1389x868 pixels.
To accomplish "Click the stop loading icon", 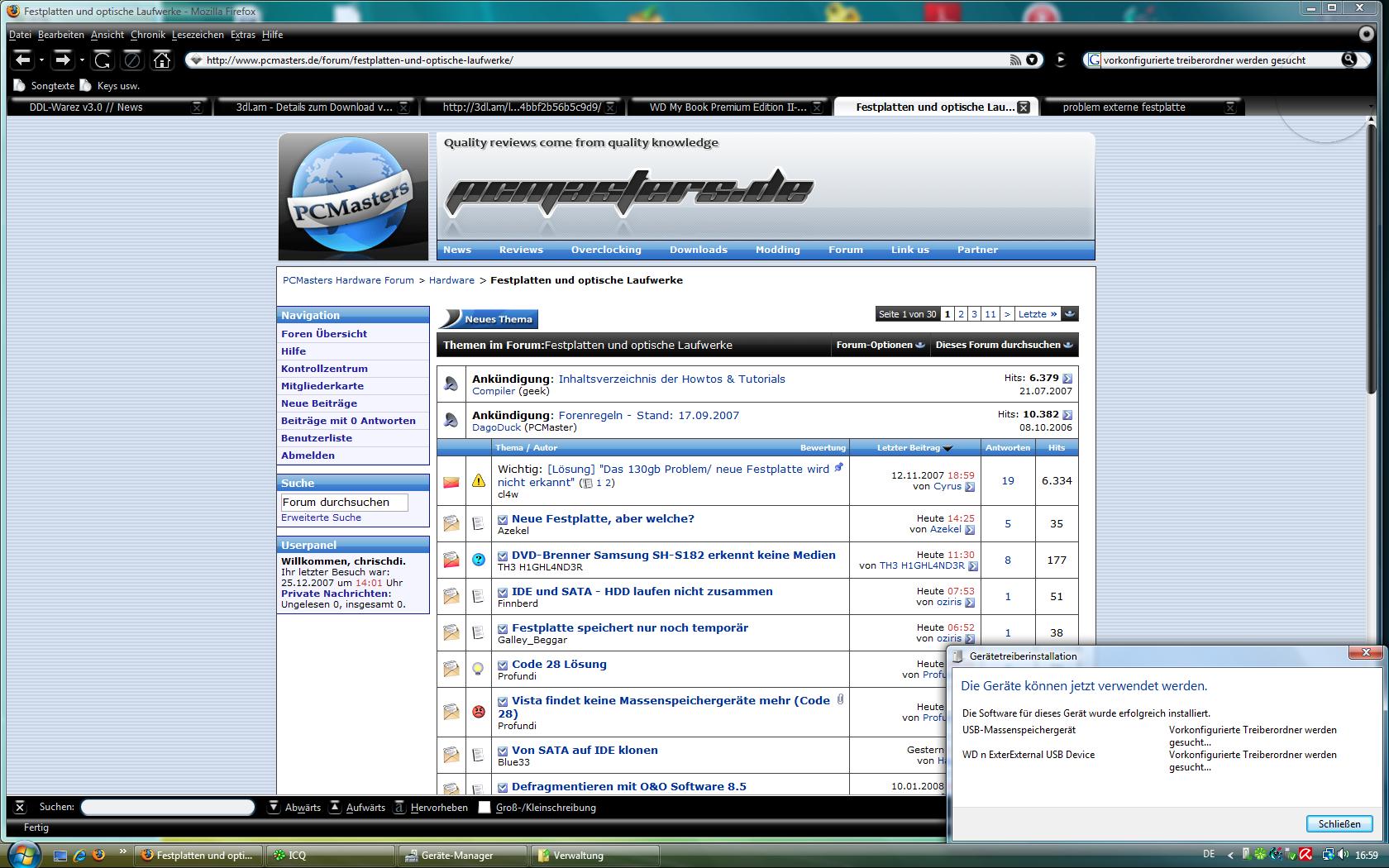I will (131, 60).
